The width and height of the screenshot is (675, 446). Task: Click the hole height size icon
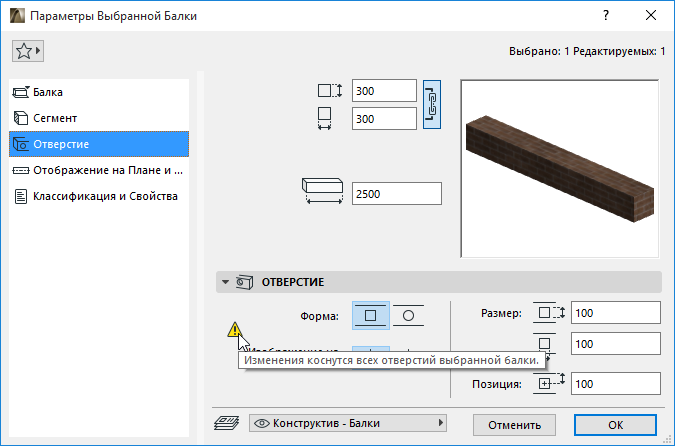coord(549,313)
